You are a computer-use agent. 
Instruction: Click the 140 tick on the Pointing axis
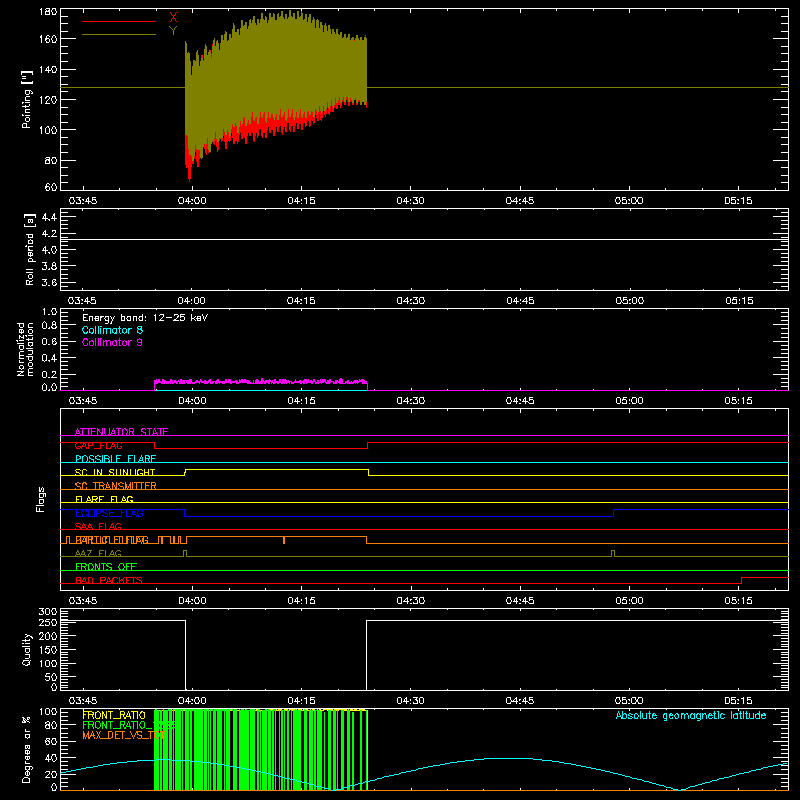48,69
